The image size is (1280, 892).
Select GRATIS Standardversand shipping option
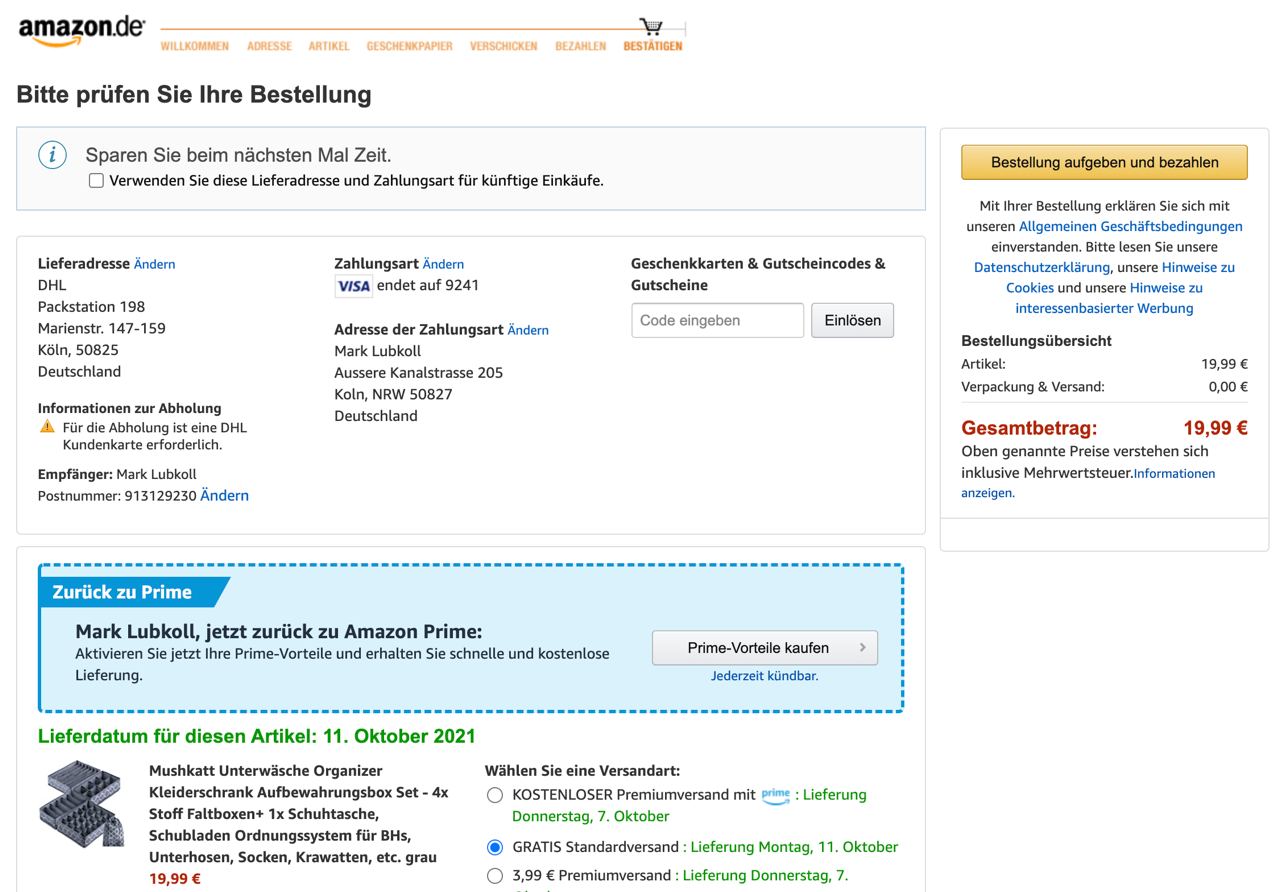click(495, 847)
